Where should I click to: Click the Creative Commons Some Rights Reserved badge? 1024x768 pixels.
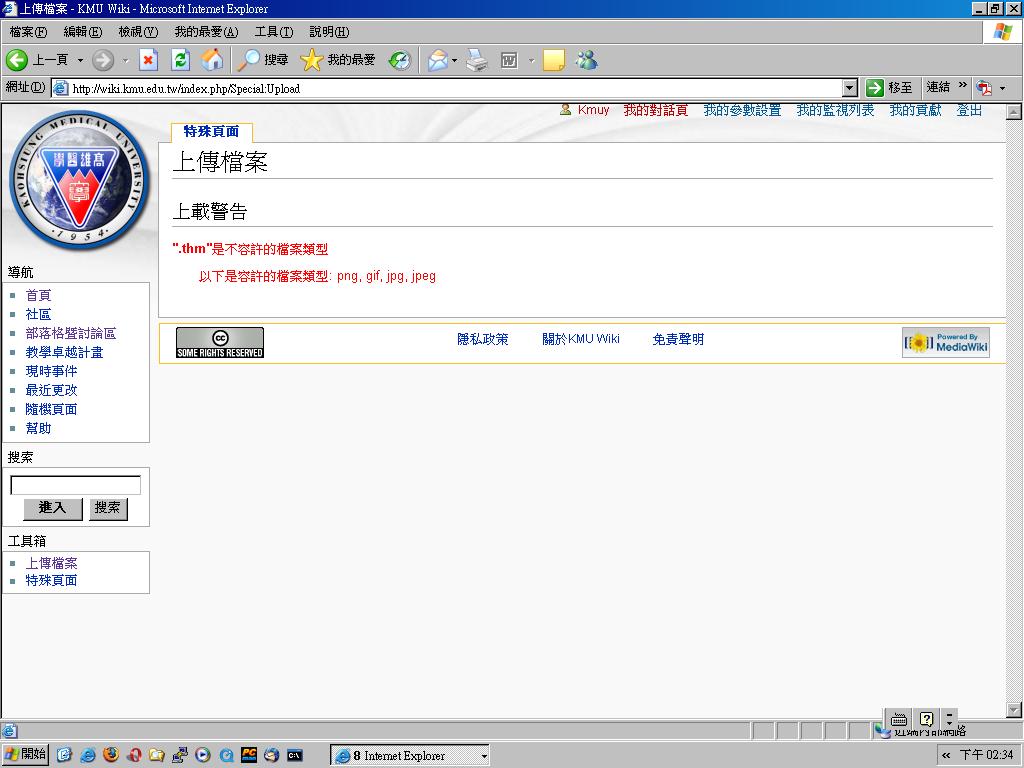coord(220,342)
